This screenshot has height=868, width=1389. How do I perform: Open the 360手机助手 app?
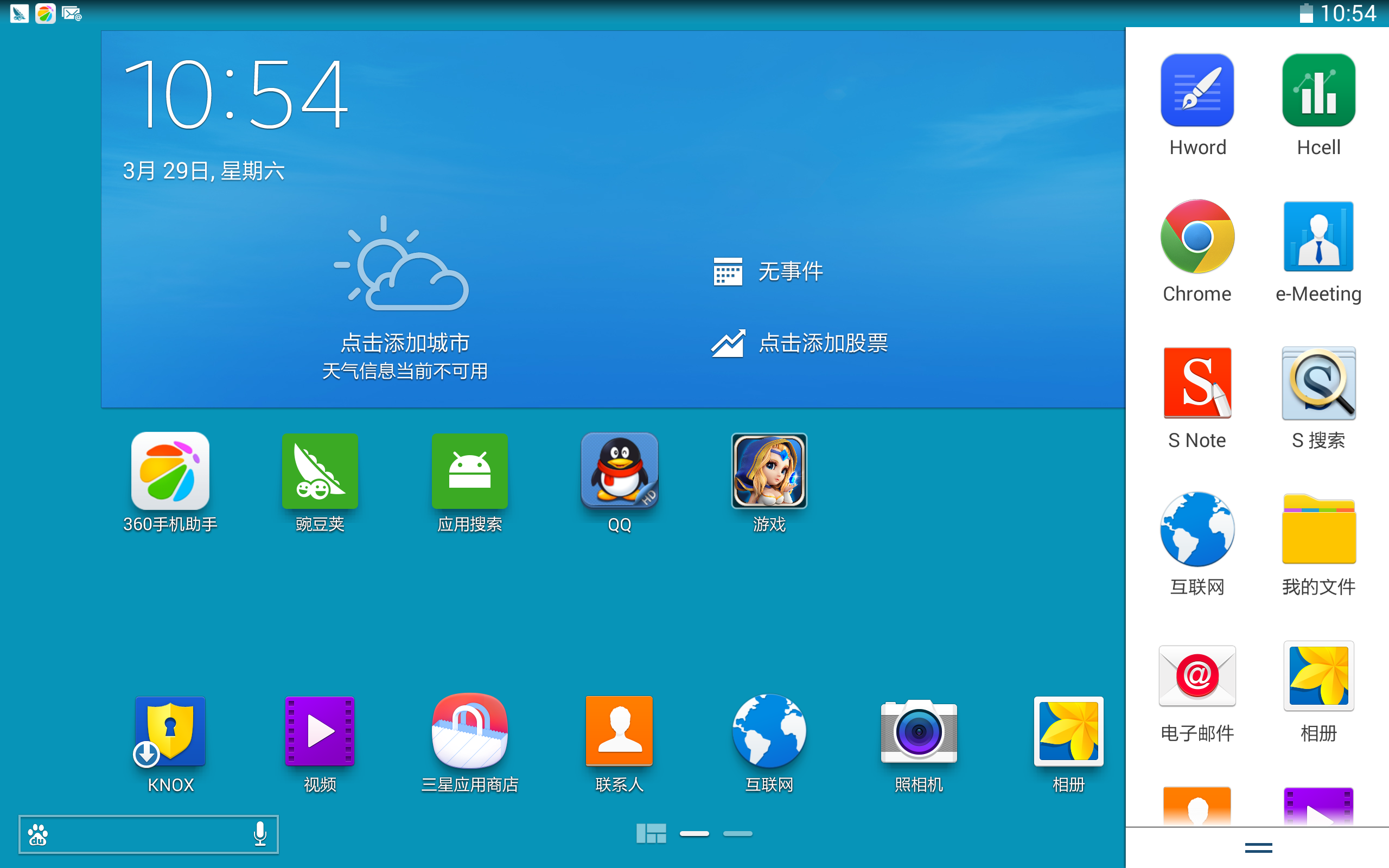170,471
